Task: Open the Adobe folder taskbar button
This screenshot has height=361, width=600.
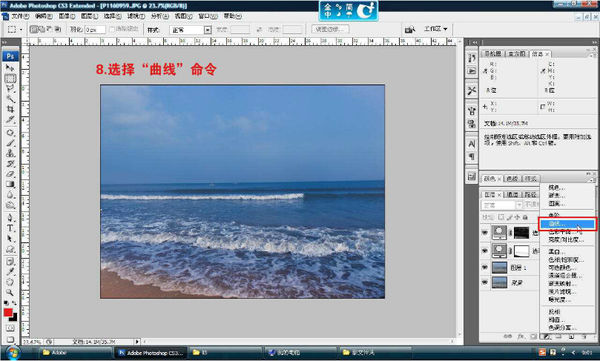Action: 76,353
